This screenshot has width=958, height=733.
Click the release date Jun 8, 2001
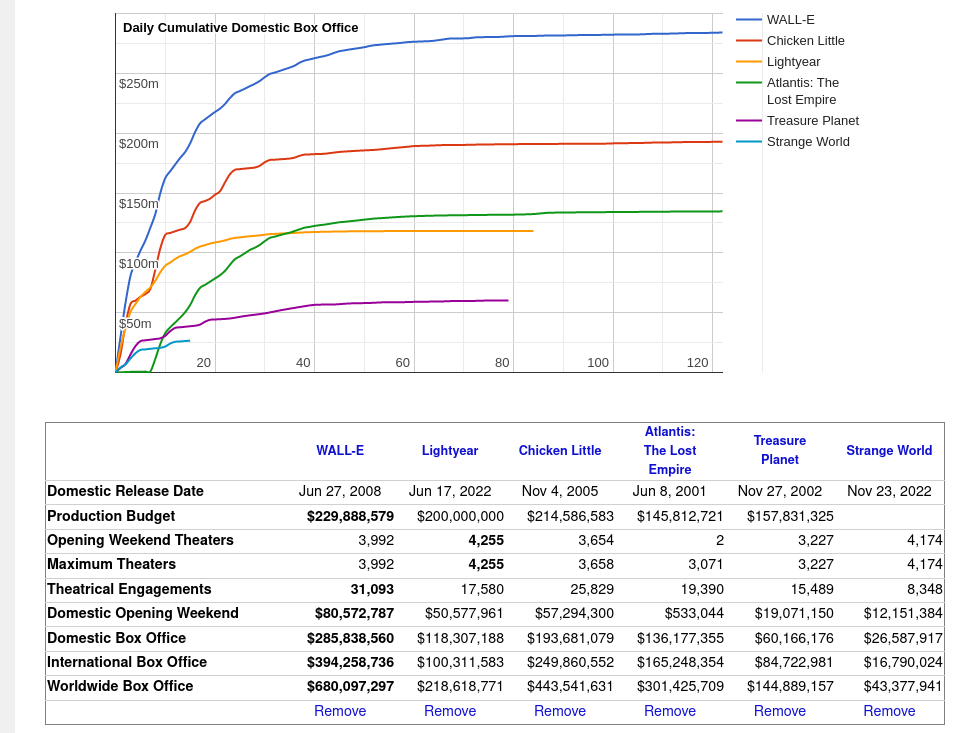tap(669, 491)
